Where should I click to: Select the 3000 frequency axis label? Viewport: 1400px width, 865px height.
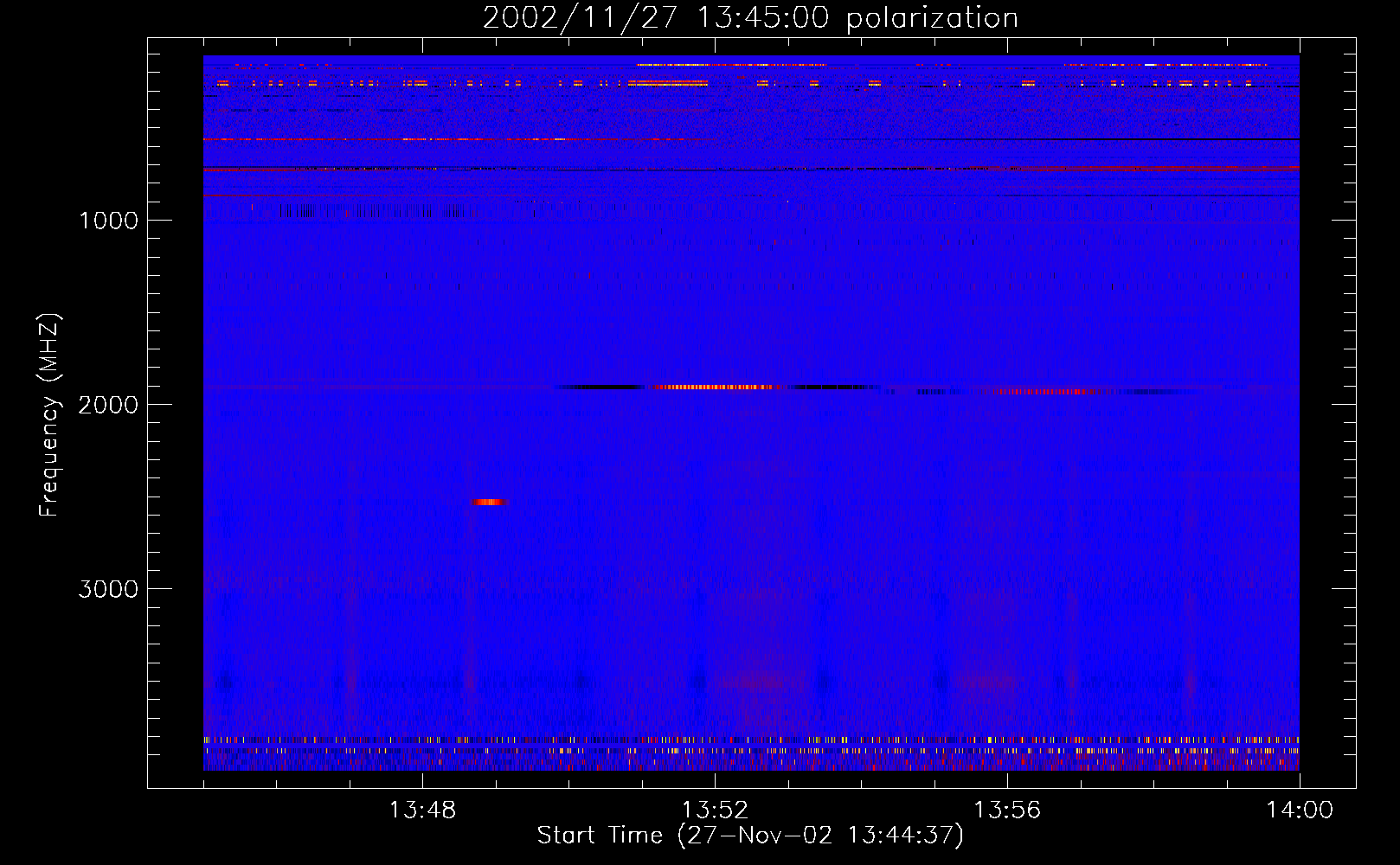(108, 589)
